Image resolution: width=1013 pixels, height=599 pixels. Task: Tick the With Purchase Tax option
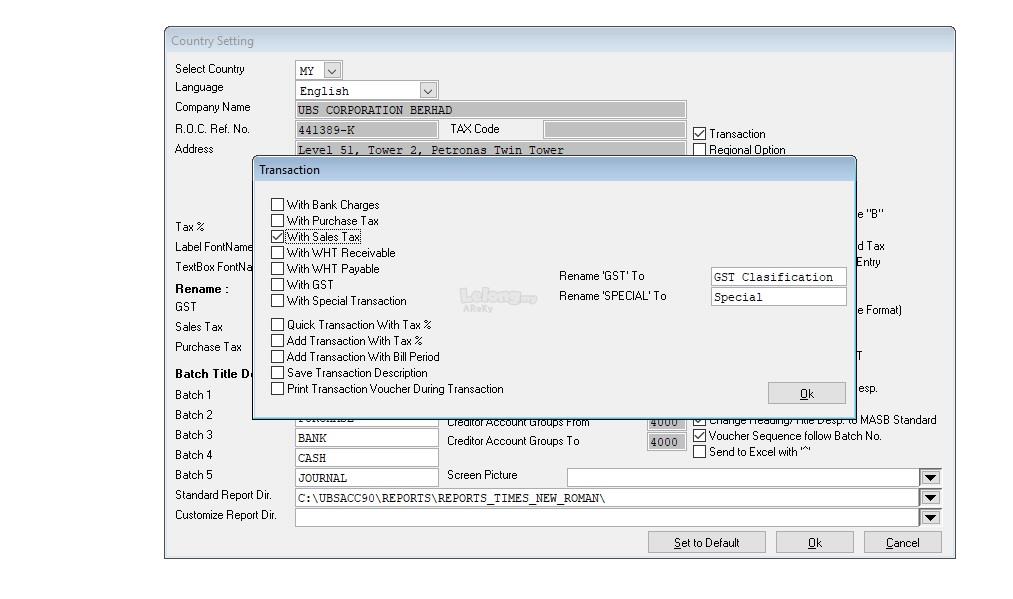tap(277, 221)
